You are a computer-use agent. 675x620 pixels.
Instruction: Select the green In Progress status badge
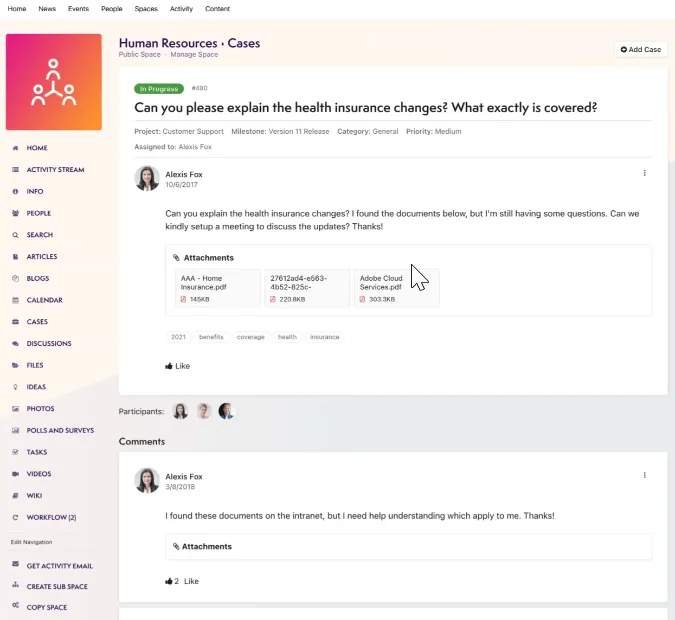click(159, 89)
